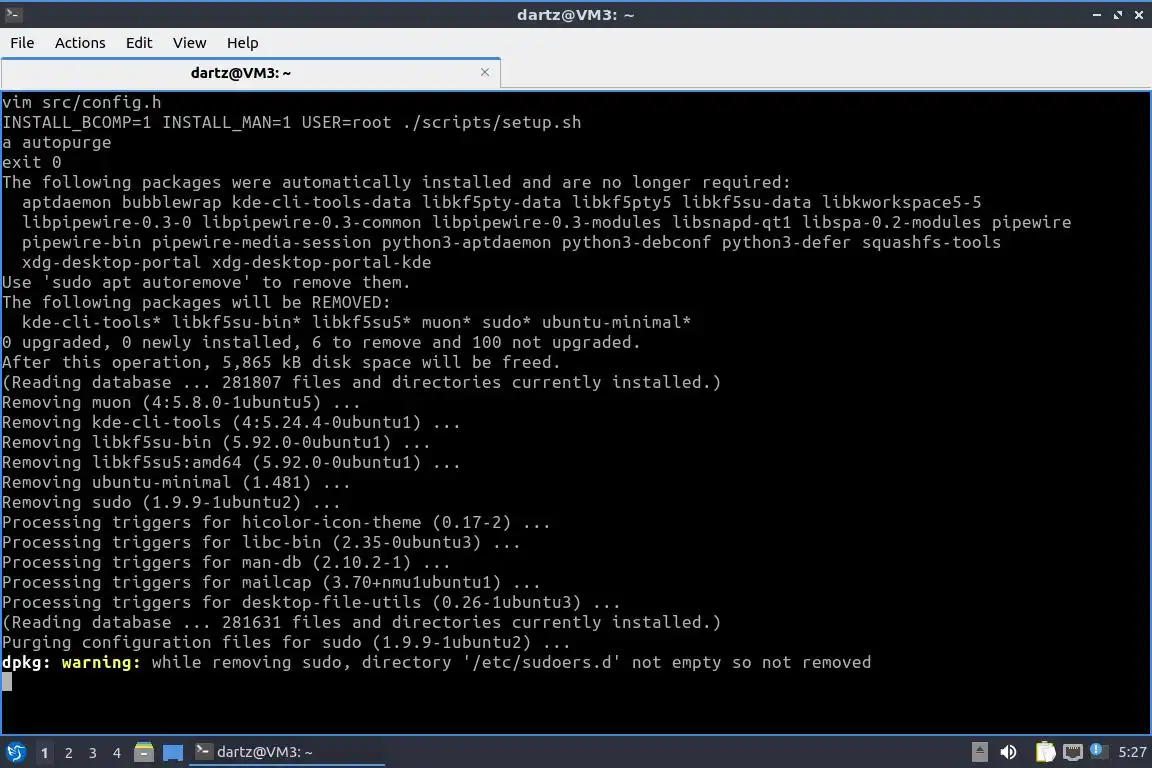Click 'Processing triggers for hicolor-icon-theme' line
This screenshot has height=768, width=1152.
[x=276, y=523]
